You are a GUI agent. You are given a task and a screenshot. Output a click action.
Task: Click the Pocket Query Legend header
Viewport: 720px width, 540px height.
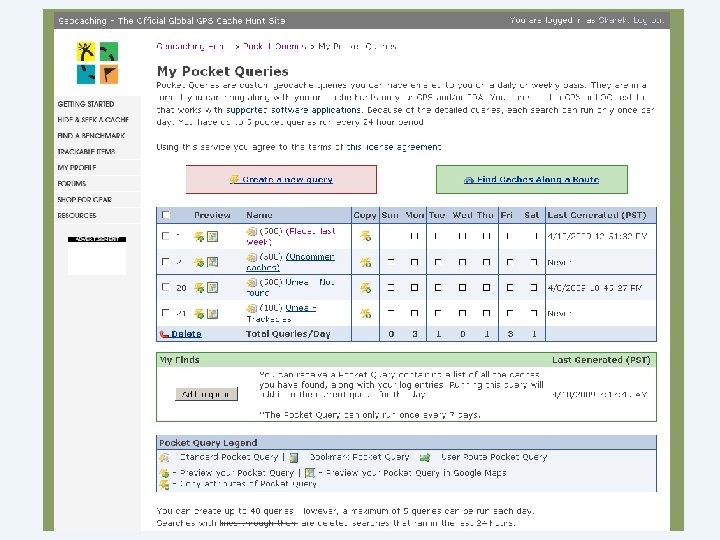point(208,443)
